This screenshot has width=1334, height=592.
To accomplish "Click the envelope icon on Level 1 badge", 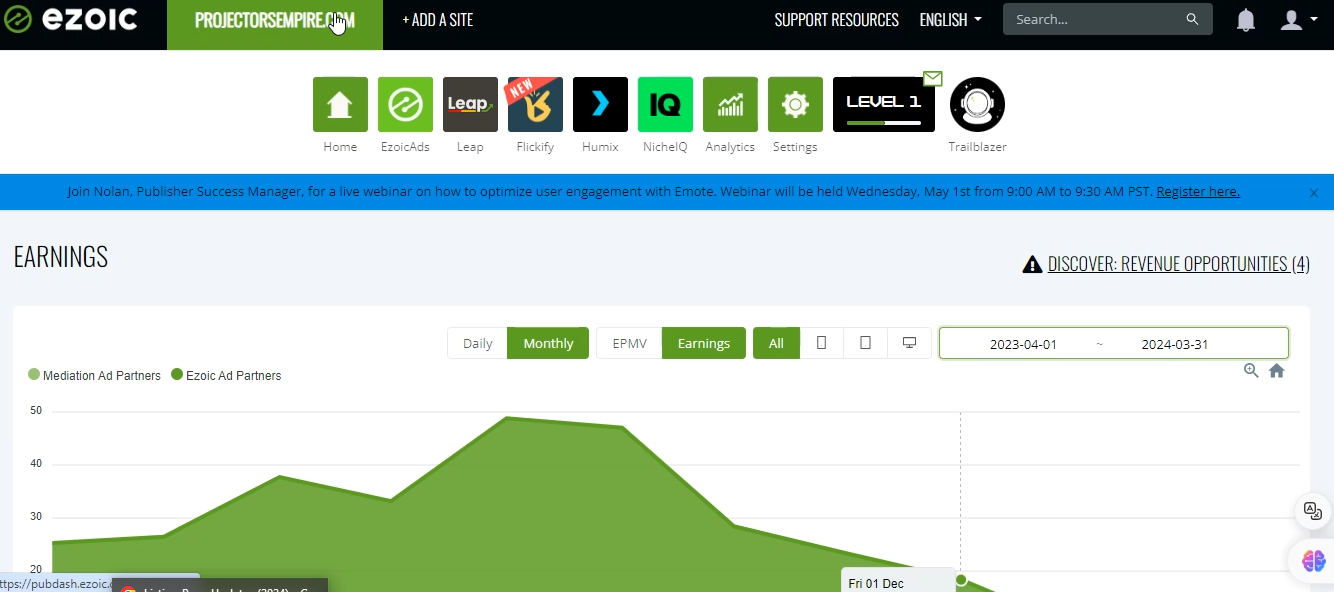I will (x=933, y=78).
